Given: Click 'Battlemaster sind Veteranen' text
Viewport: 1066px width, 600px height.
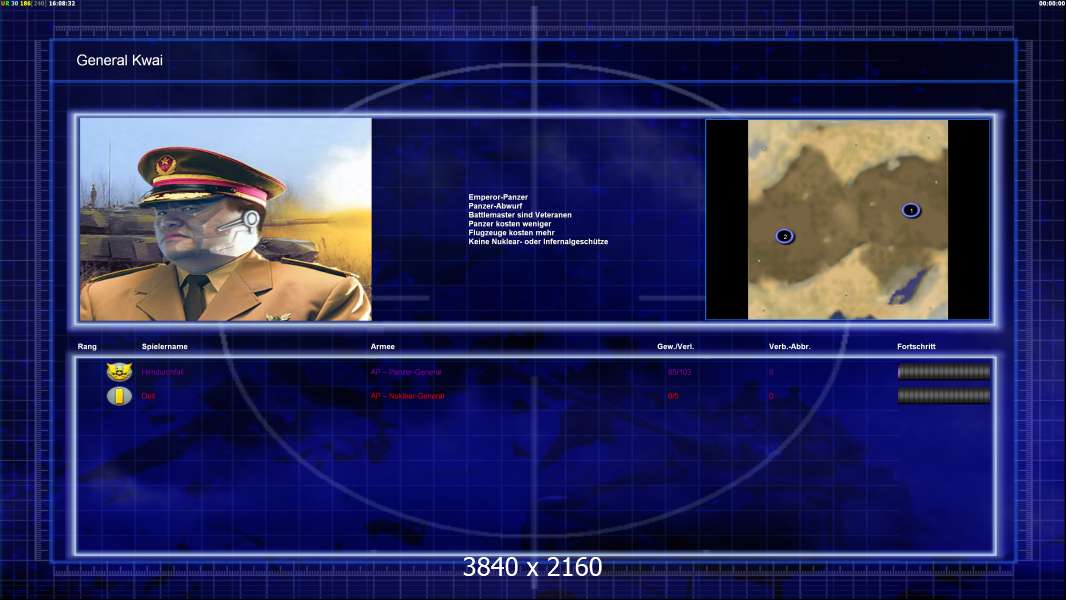Looking at the screenshot, I should (519, 215).
